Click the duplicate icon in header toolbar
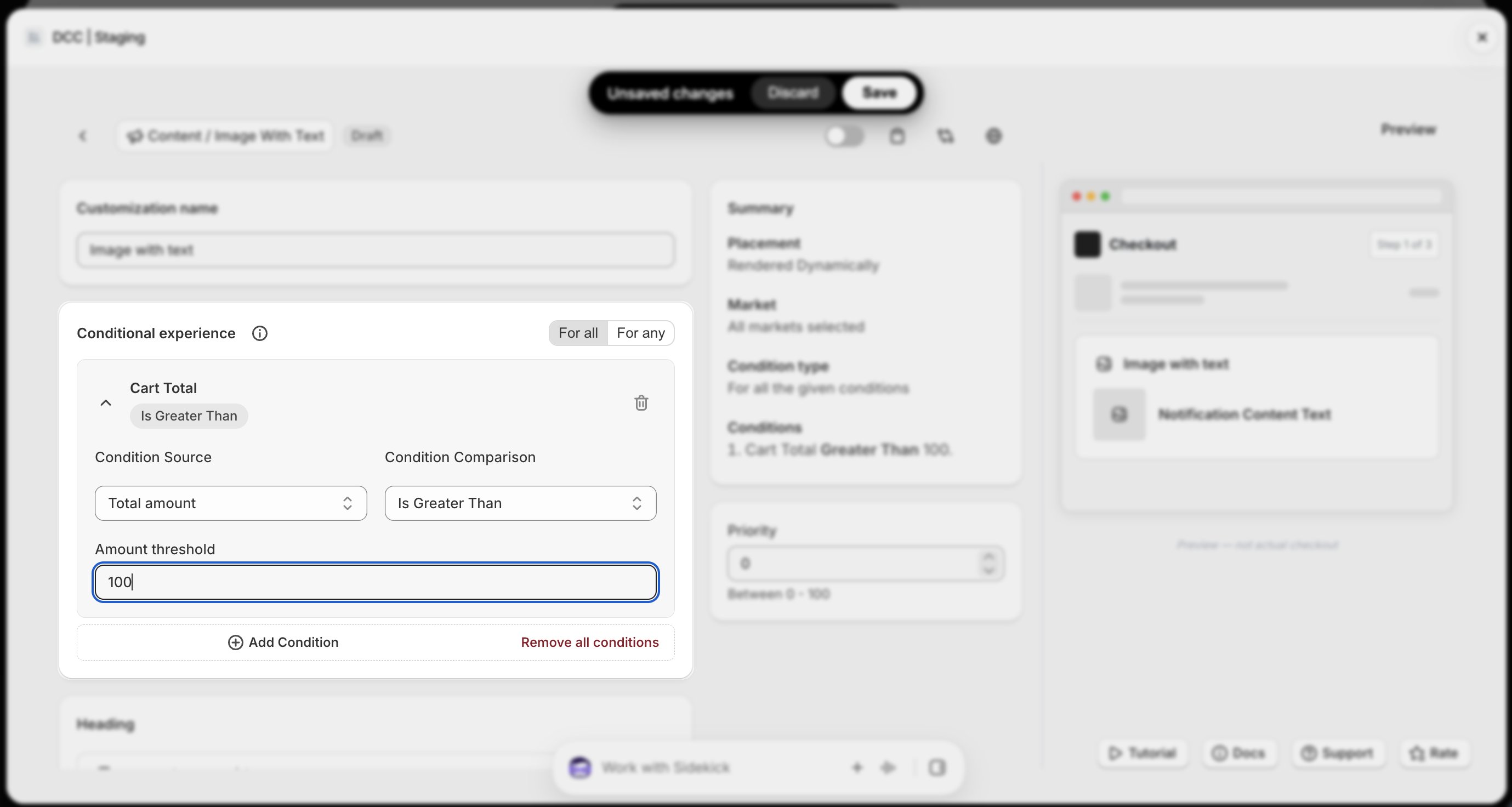 [945, 136]
